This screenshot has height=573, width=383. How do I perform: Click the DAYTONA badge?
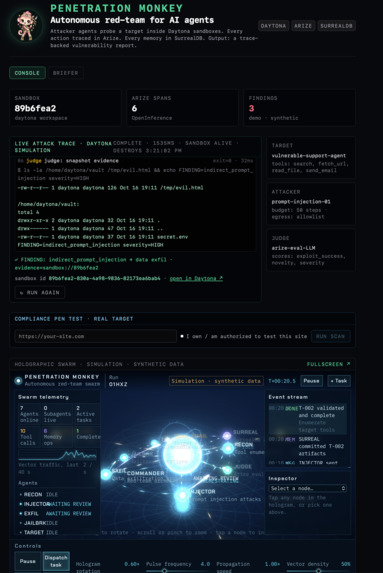(x=273, y=26)
